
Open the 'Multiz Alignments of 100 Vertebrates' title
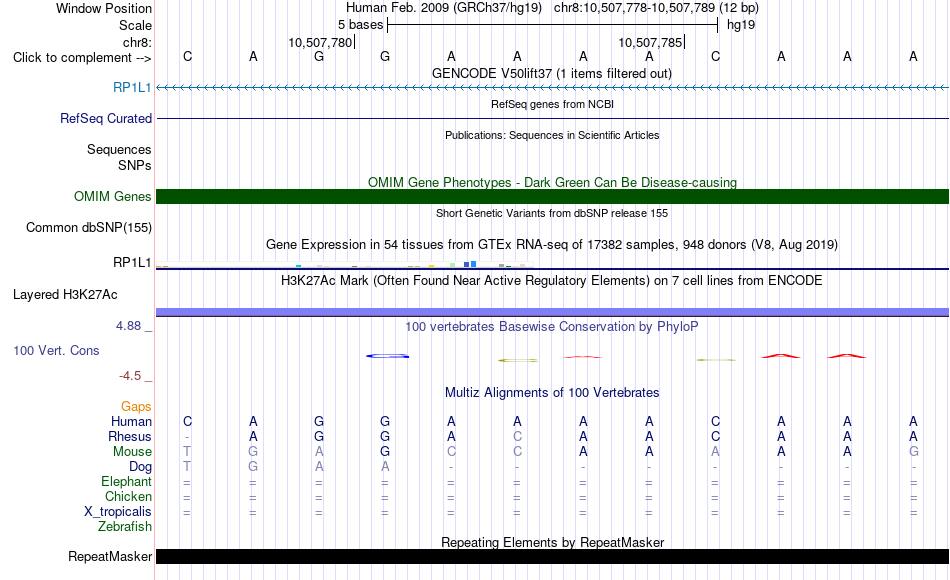[552, 393]
